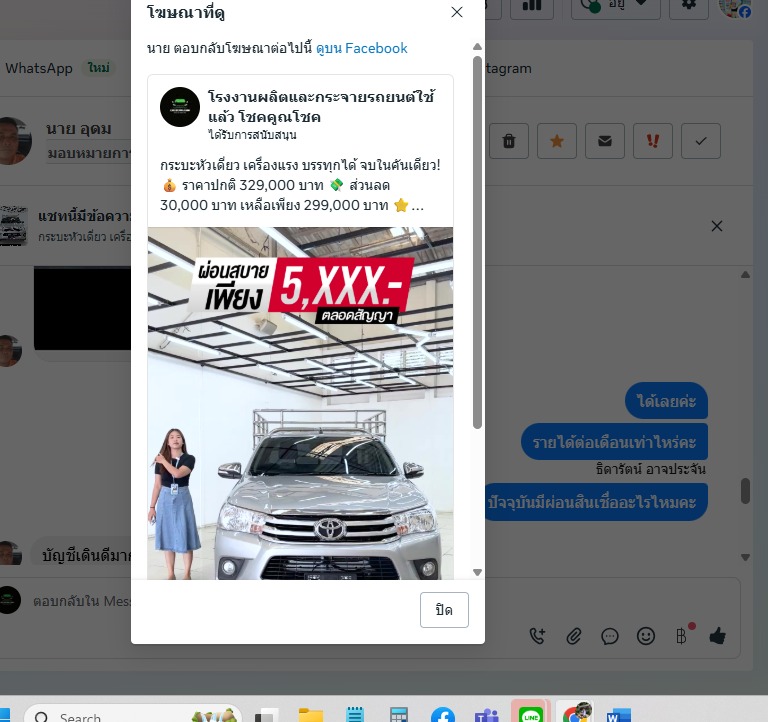This screenshot has width=768, height=722.
Task: Click message รายได้ต่อเดือนเท่าไหร่คะ
Action: [x=614, y=442]
